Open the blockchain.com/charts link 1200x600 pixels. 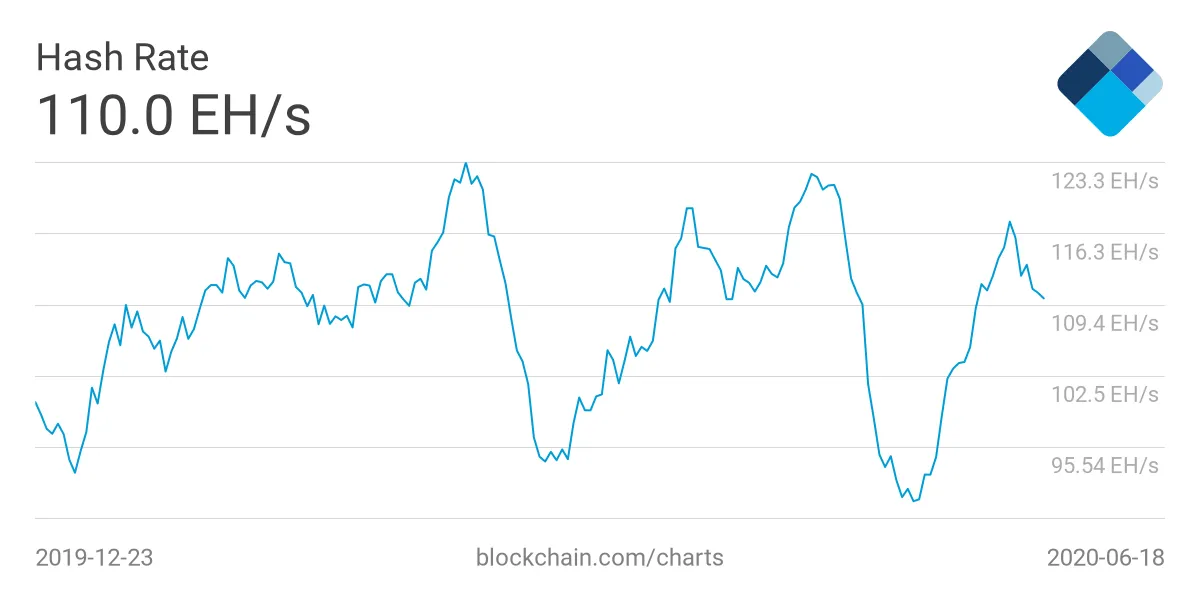click(x=599, y=557)
